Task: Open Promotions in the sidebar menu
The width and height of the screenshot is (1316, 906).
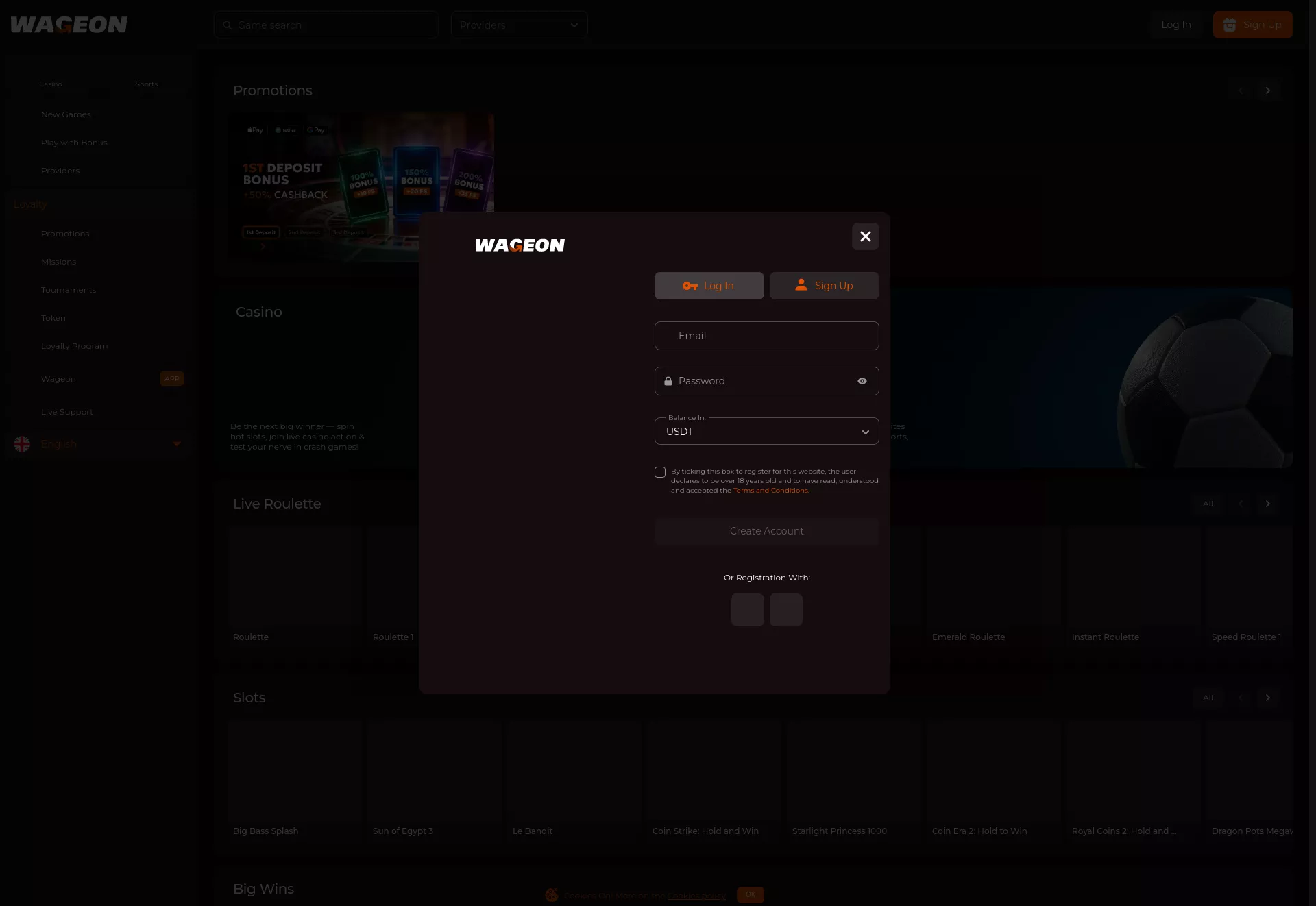Action: [65, 234]
